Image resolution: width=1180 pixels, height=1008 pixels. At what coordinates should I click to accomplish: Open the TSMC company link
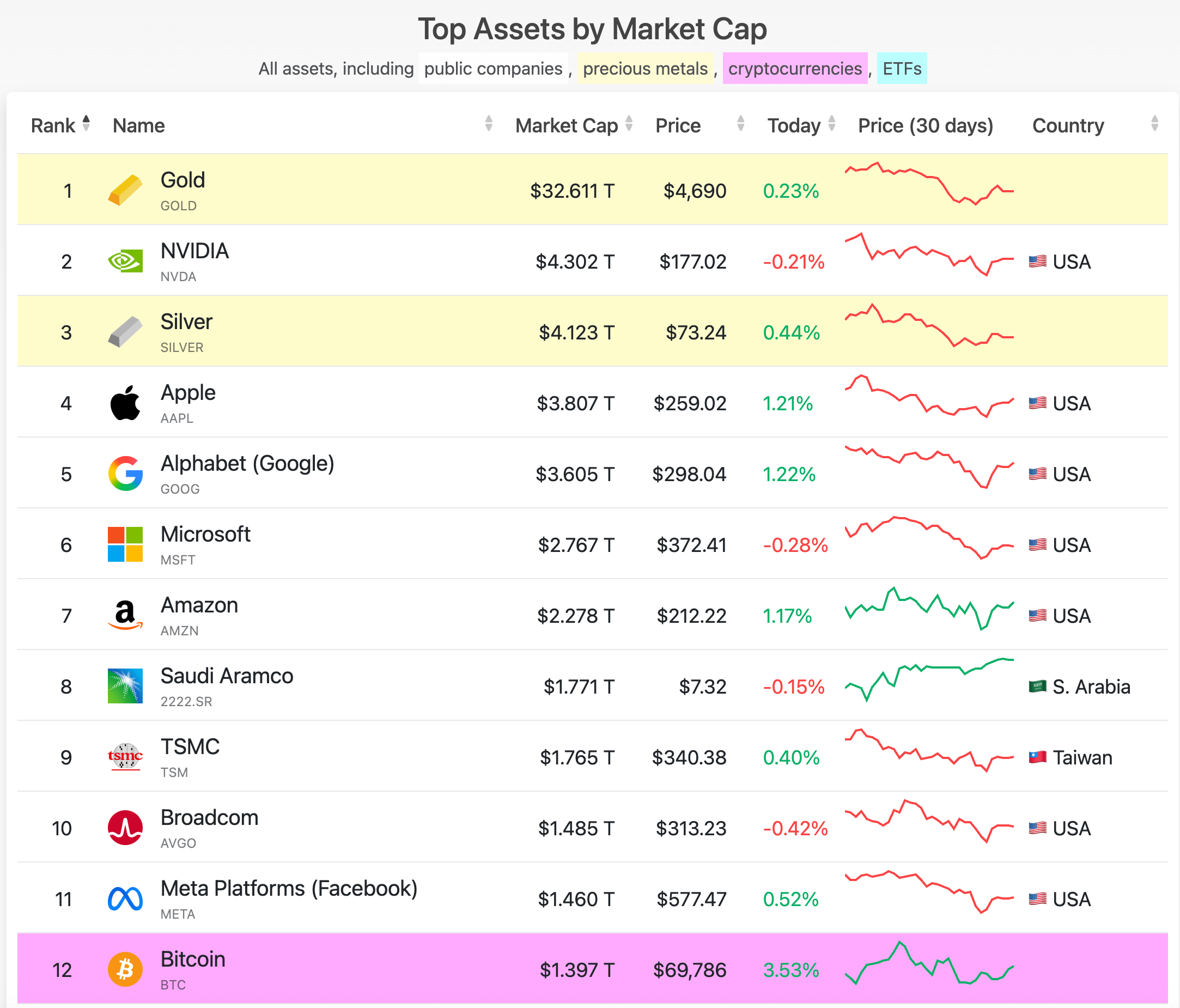coord(190,746)
